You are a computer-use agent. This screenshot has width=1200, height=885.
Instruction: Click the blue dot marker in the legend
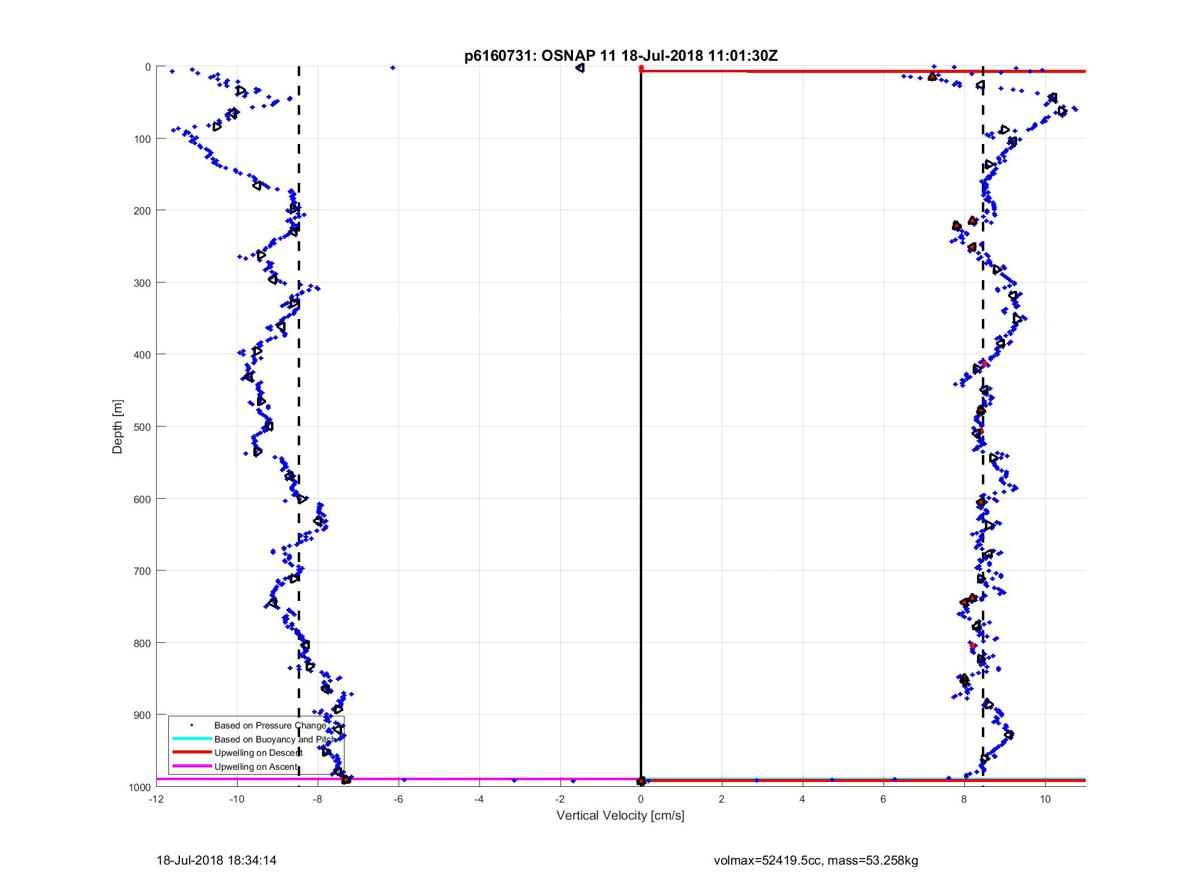click(191, 724)
